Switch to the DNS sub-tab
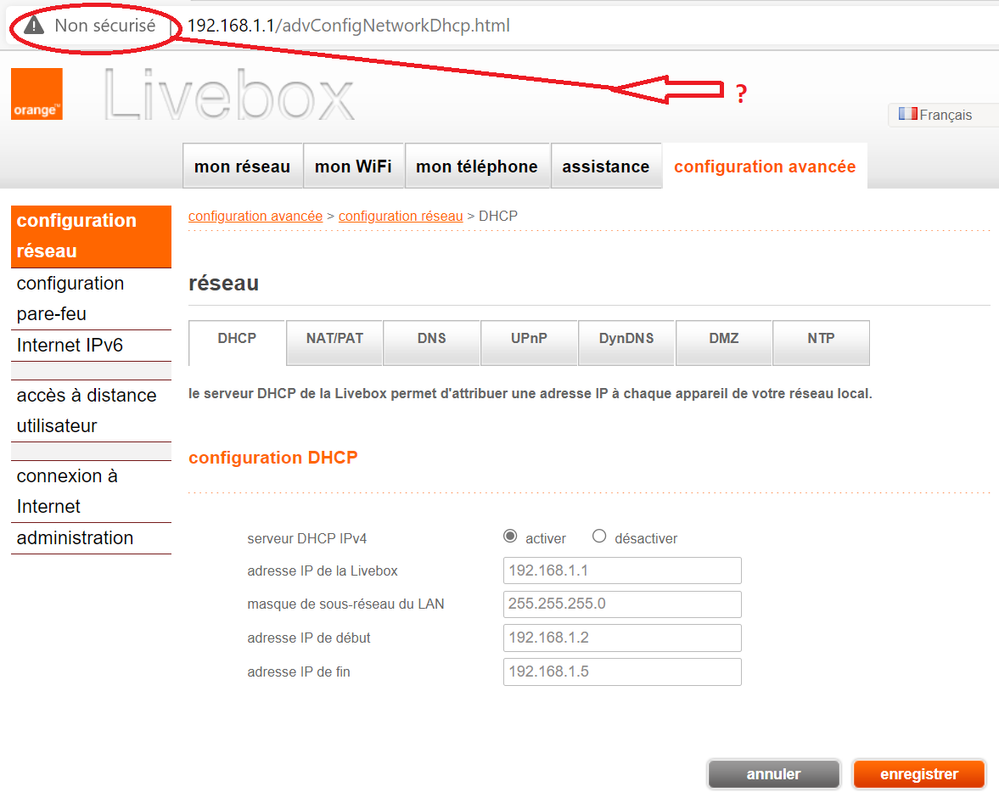Screen dimensions: 999x810 pyautogui.click(x=431, y=342)
